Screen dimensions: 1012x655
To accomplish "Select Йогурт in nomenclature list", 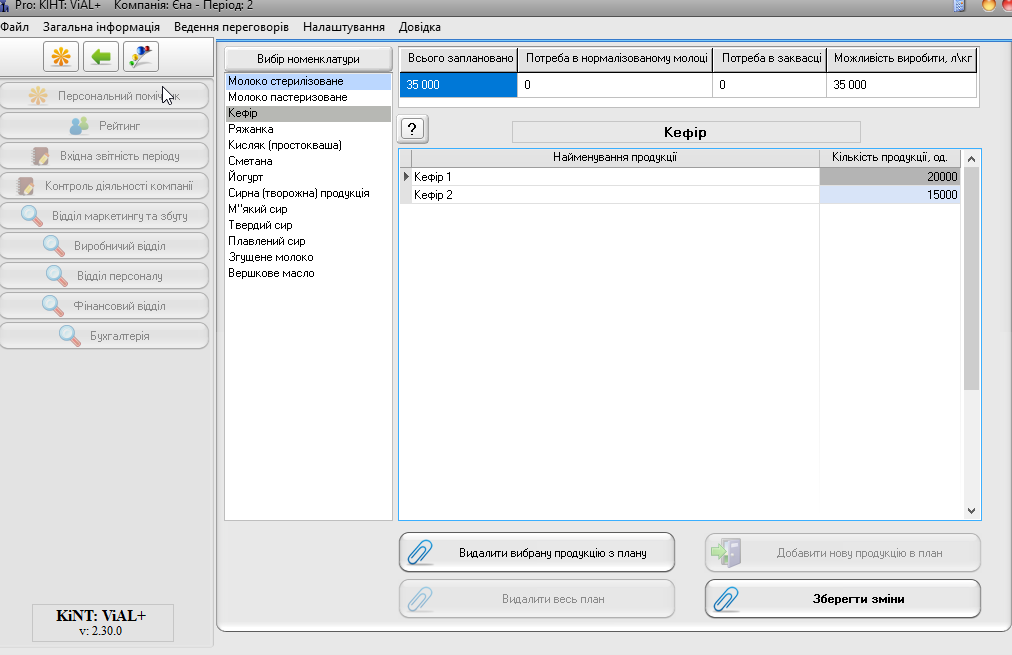I will coord(309,177).
